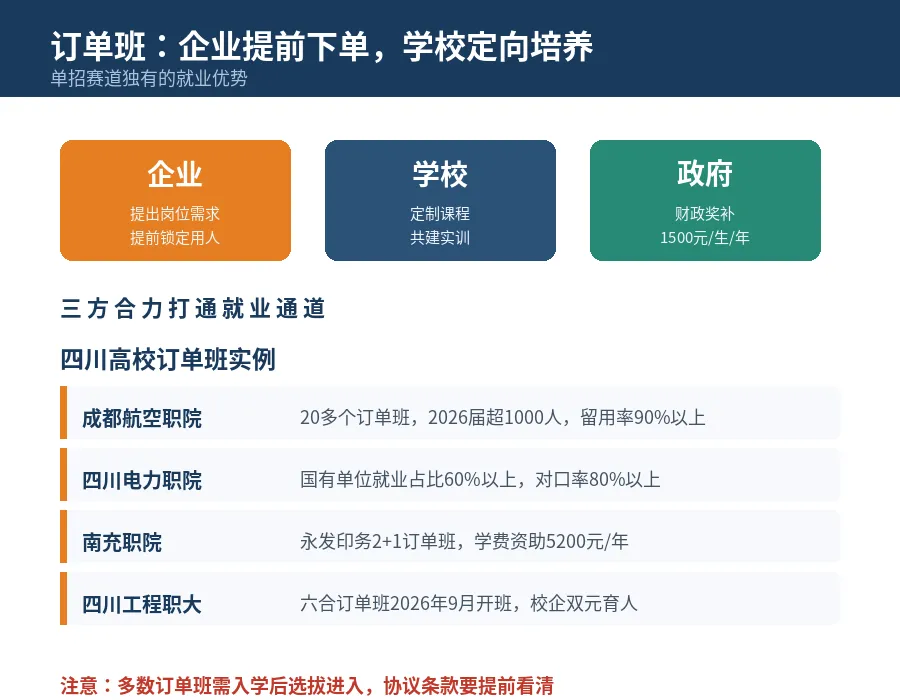The width and height of the screenshot is (900, 700).
Task: Select the blue 学校 card
Action: 440,200
